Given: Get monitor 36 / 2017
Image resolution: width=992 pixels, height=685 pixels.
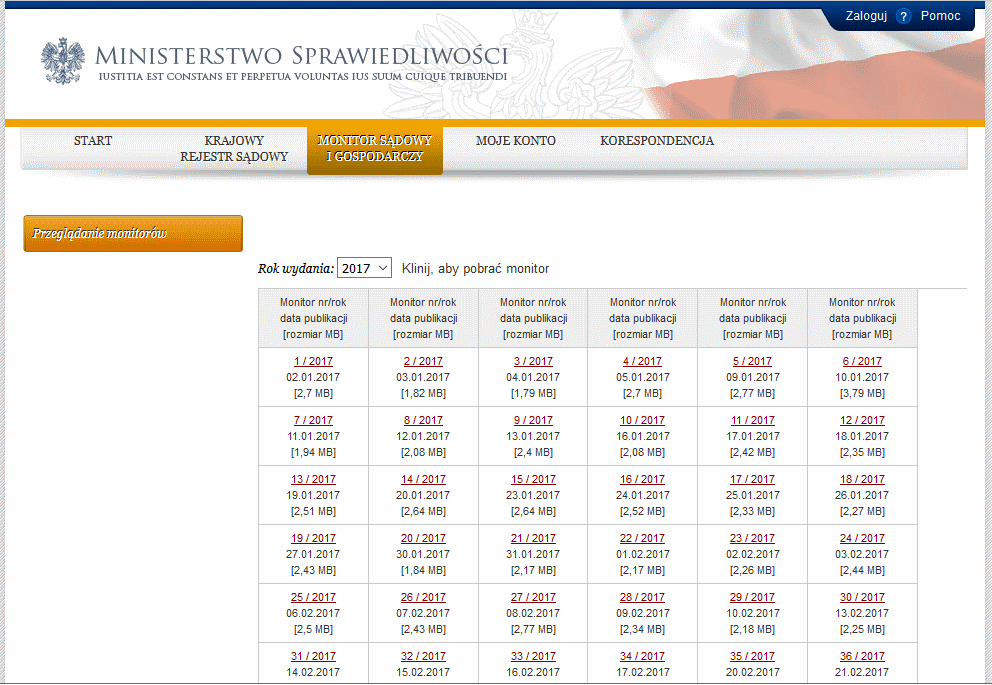Looking at the screenshot, I should 862,657.
